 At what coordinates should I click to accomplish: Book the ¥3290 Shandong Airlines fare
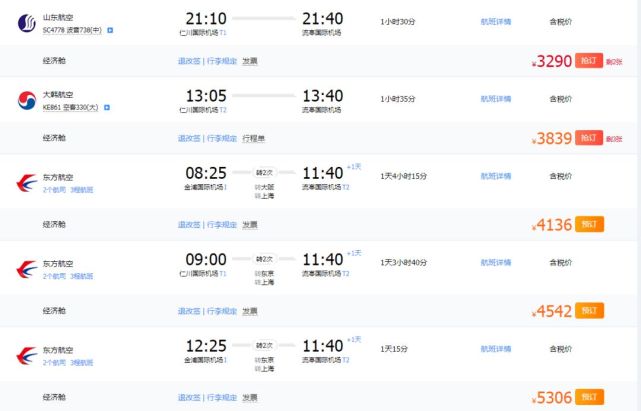(589, 61)
